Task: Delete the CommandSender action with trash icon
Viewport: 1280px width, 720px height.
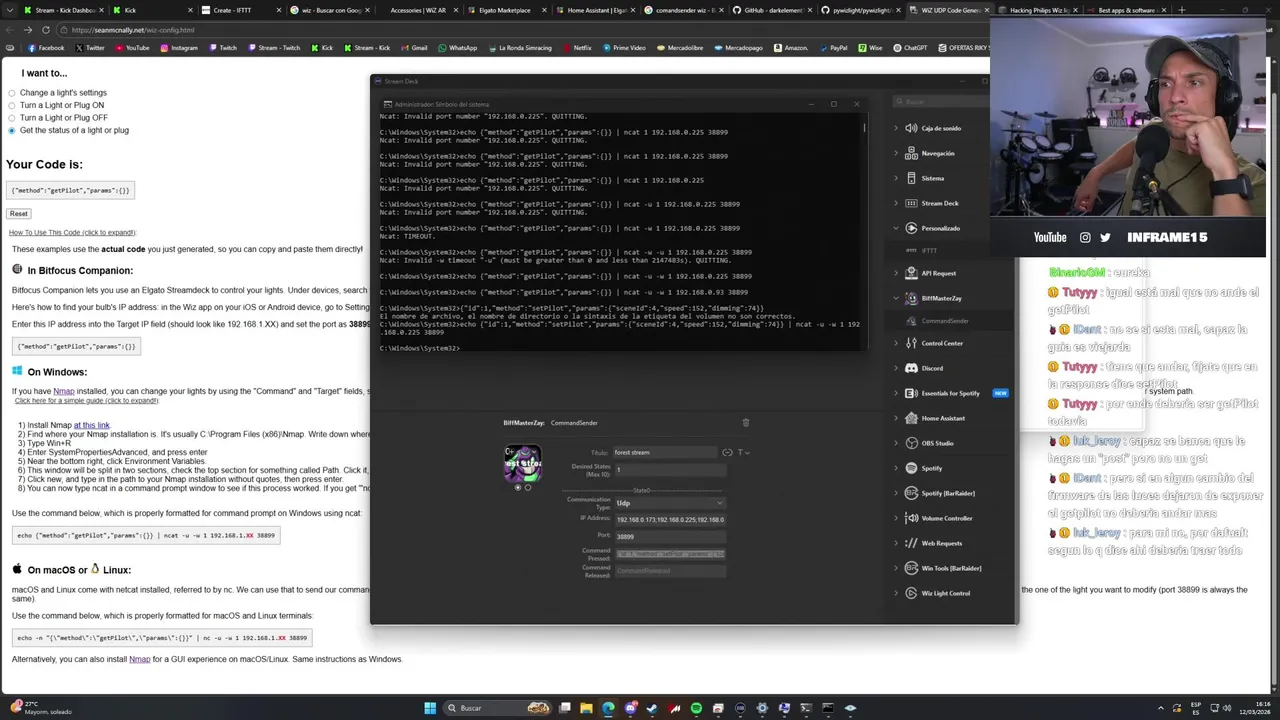Action: pos(745,423)
